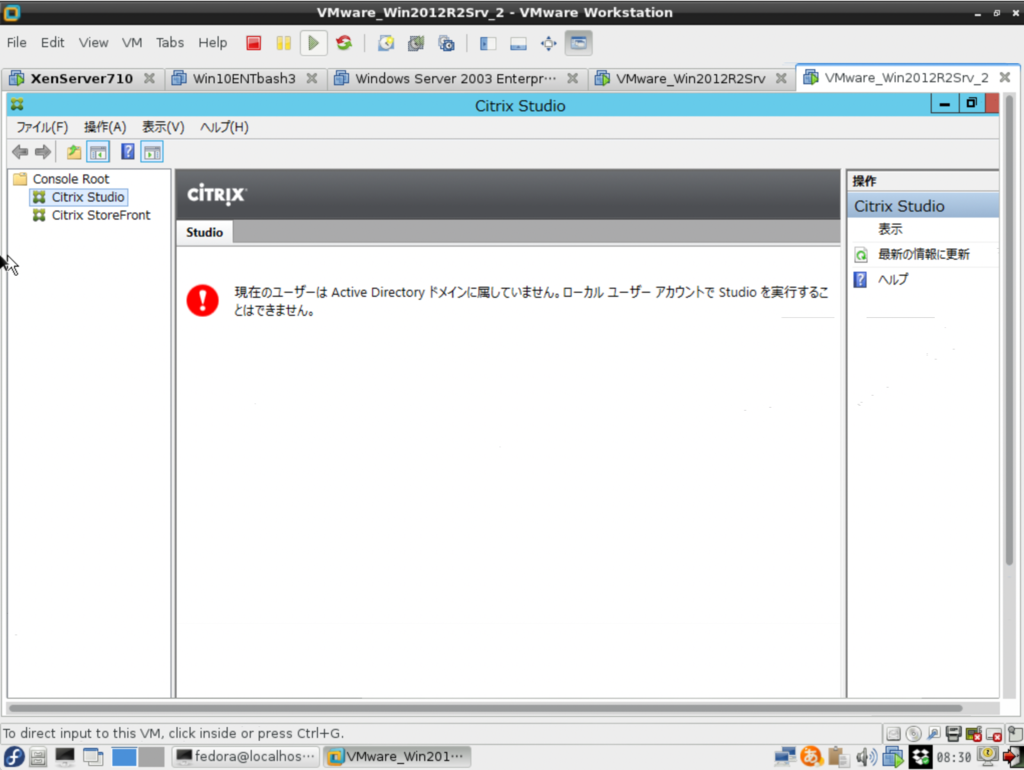Power off VM with red stop icon

coord(254,43)
